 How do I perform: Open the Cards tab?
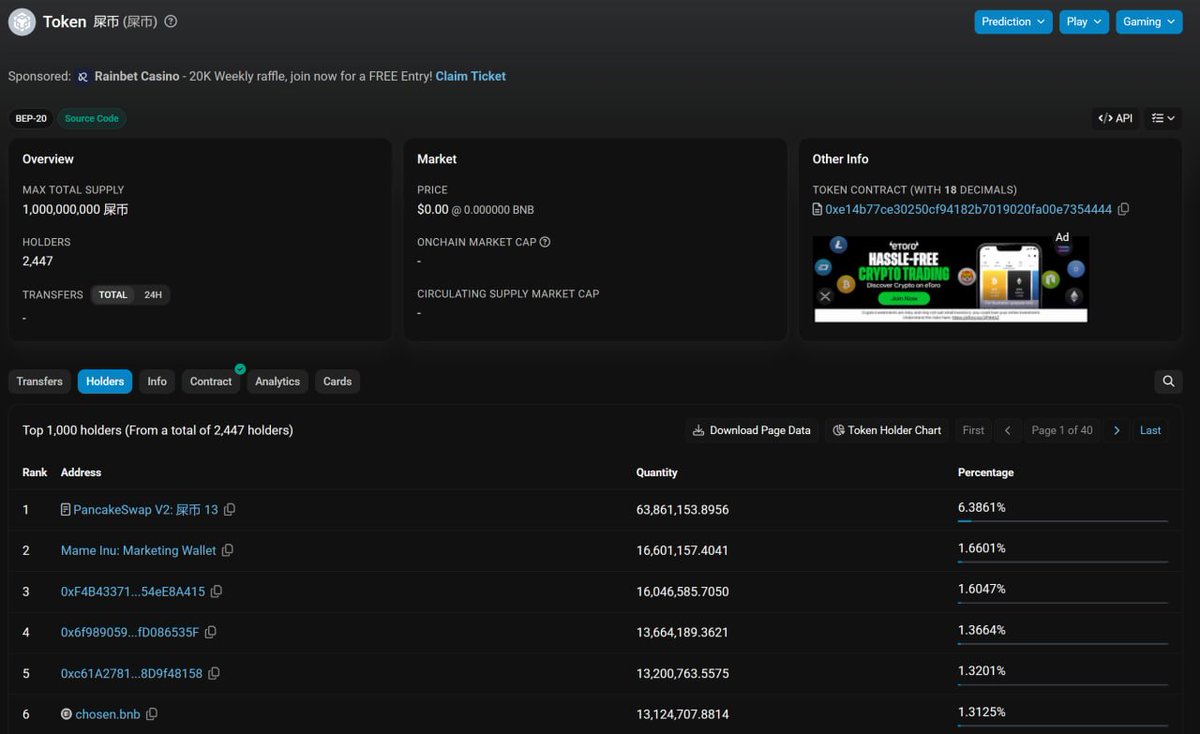pos(337,381)
